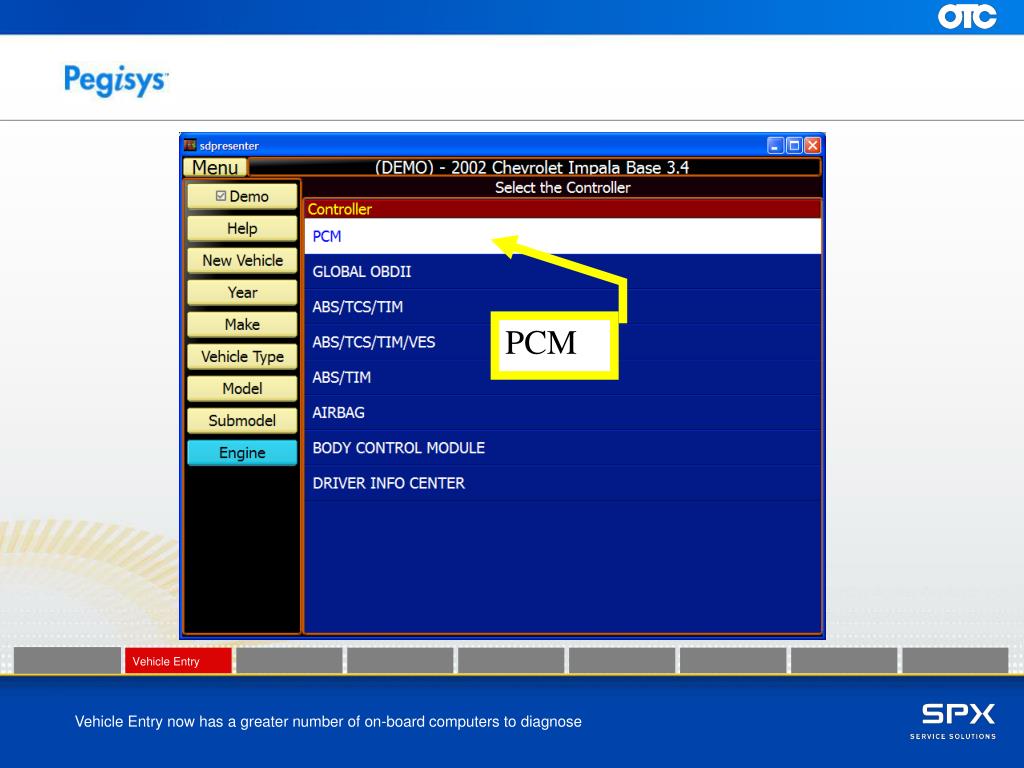Go to the Year step
Image resolution: width=1024 pixels, height=768 pixels.
point(242,293)
